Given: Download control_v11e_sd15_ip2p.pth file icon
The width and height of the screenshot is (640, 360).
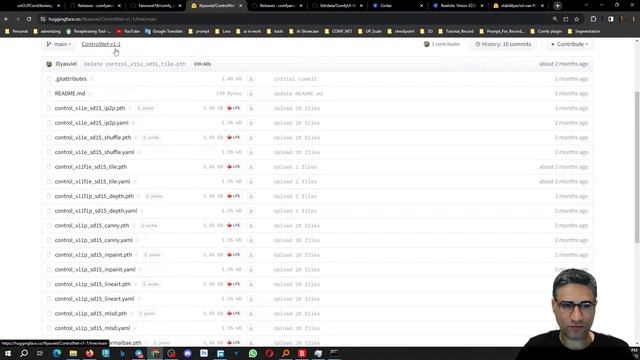Looking at the screenshot, I should point(251,108).
